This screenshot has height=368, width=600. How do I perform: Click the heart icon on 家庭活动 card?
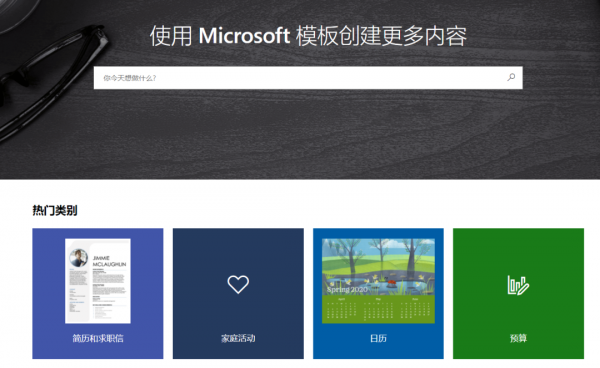click(x=238, y=284)
